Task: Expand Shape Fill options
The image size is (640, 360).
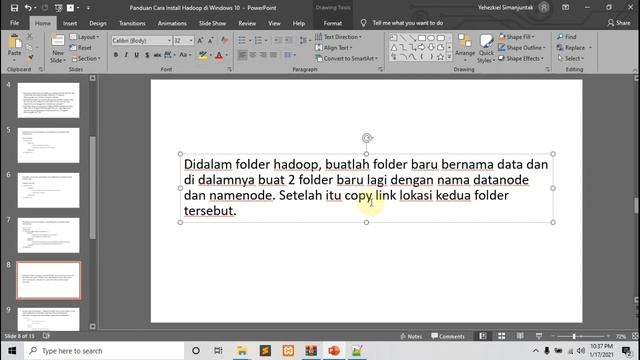Action: coord(516,37)
